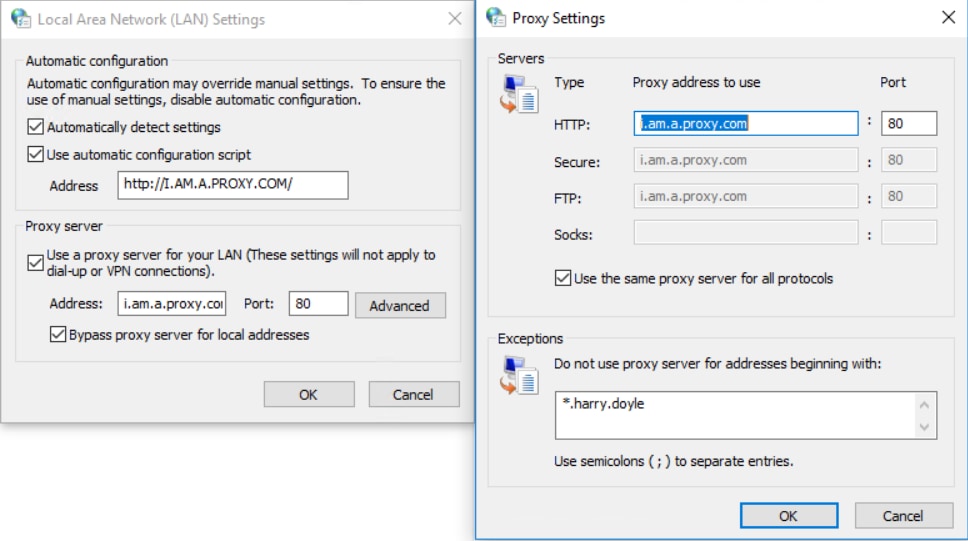This screenshot has height=541, width=968.
Task: Click the globe icon in LAN Settings title bar
Action: [x=20, y=19]
